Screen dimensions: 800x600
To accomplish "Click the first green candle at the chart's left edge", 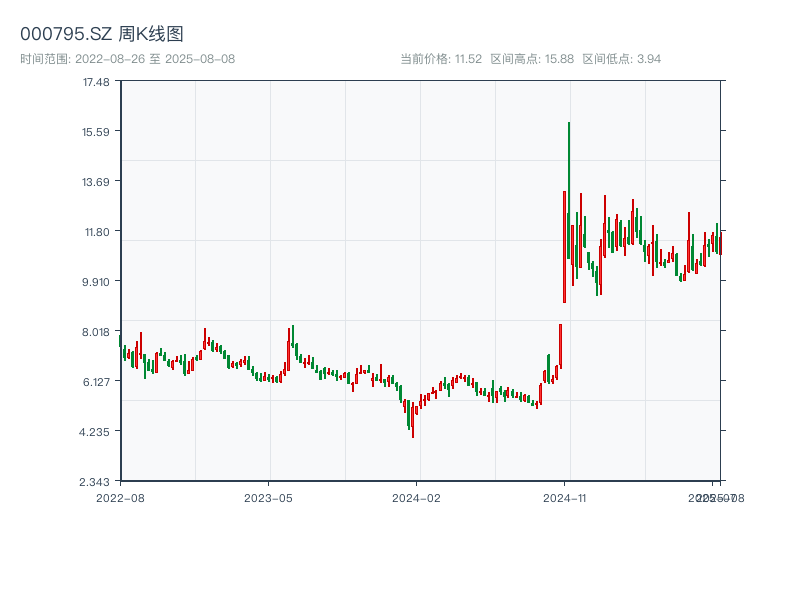I will 120,341.
